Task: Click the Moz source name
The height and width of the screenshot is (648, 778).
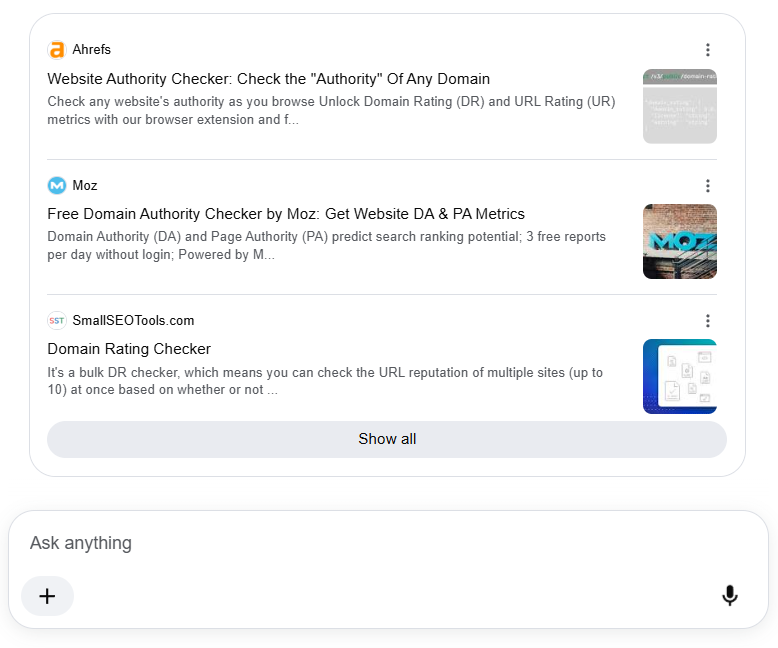Action: (x=85, y=186)
